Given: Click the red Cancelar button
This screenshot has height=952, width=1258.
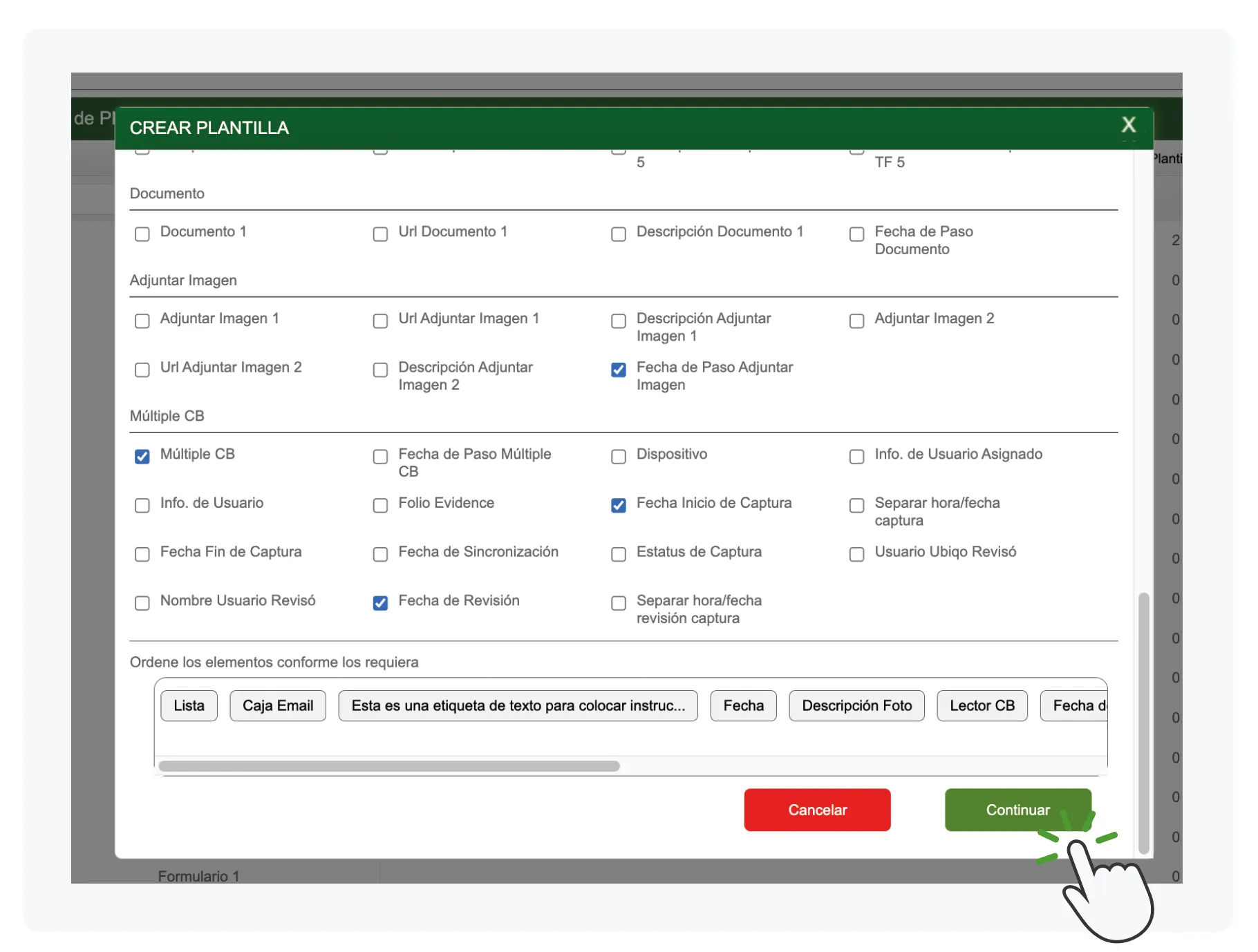Looking at the screenshot, I should [817, 810].
